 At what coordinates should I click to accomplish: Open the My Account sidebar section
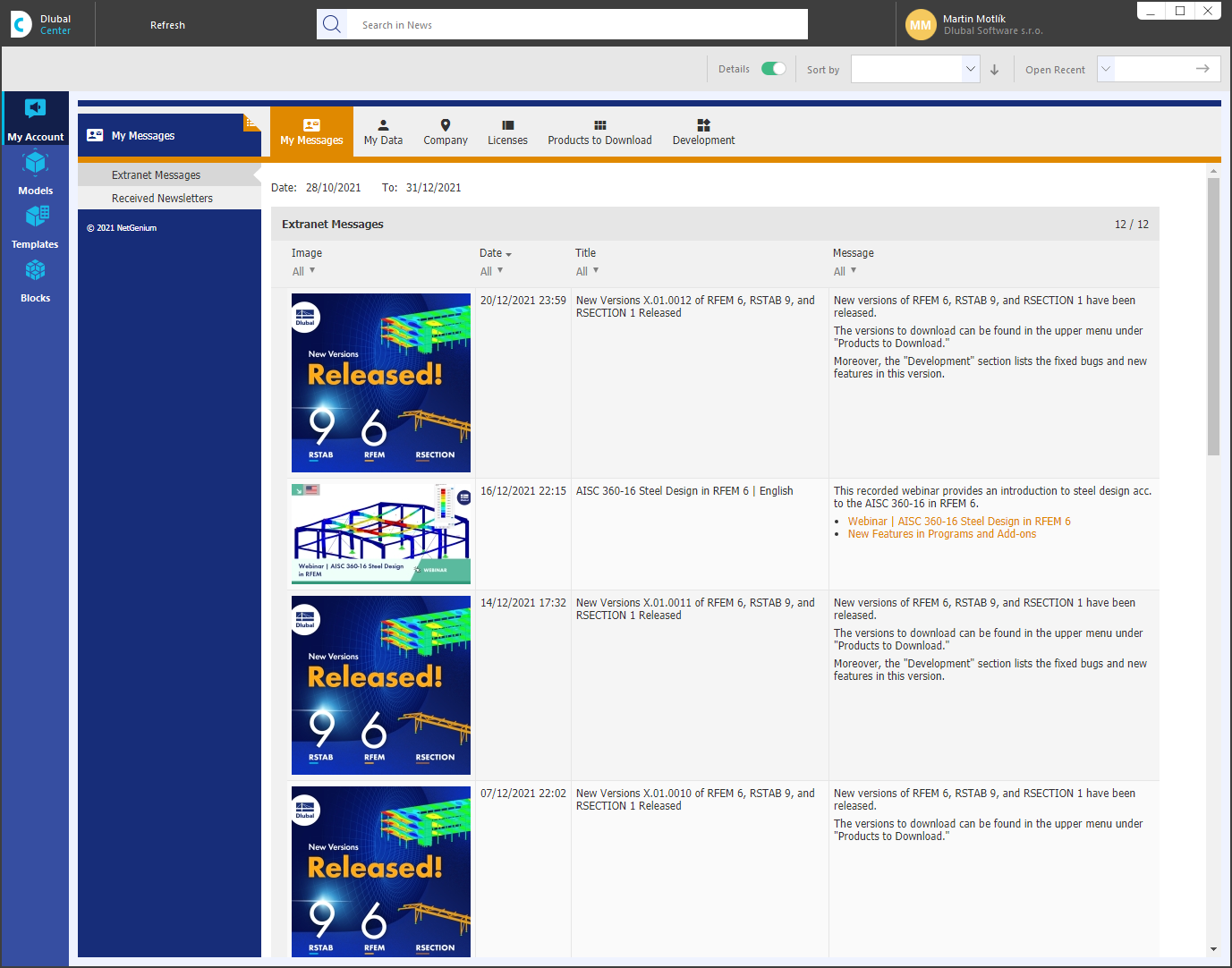point(36,119)
